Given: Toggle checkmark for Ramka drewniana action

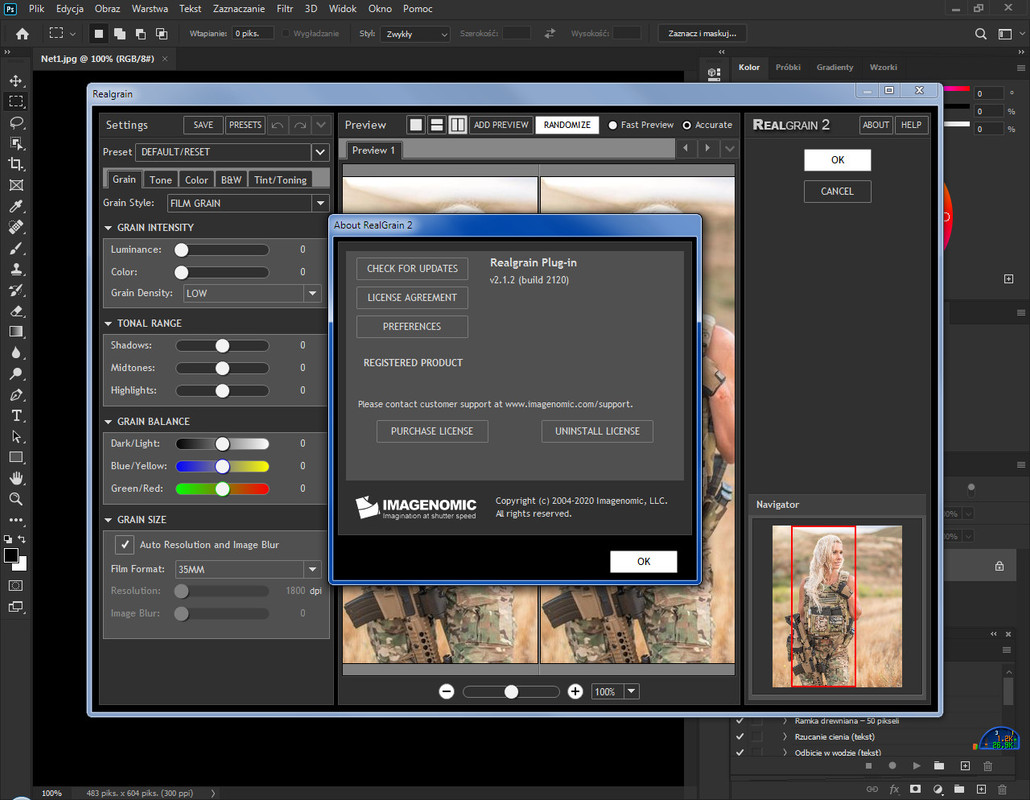Looking at the screenshot, I should [x=740, y=721].
